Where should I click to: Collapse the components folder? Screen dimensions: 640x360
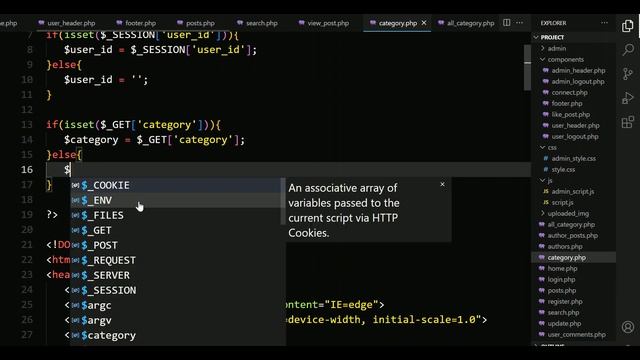tap(566, 59)
